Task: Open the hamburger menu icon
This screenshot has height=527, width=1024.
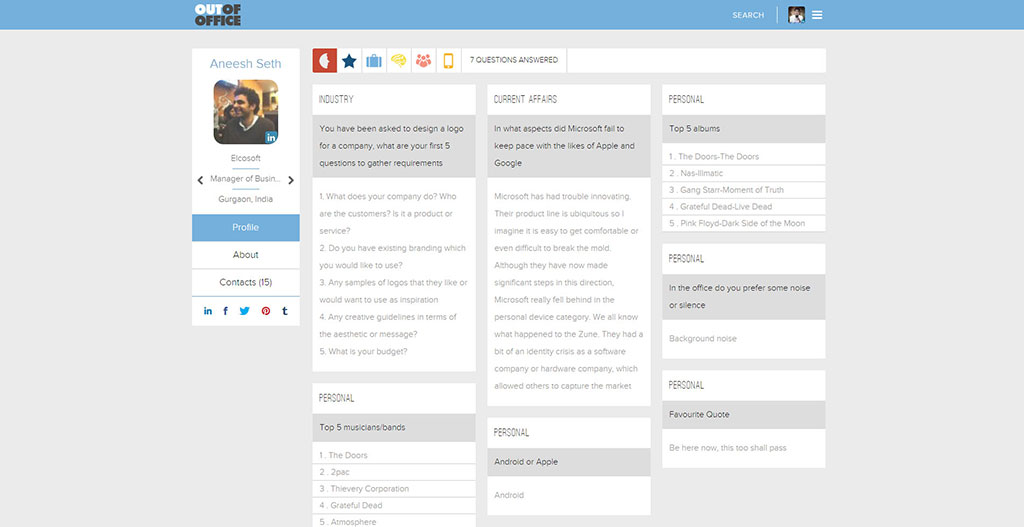Action: 817,15
